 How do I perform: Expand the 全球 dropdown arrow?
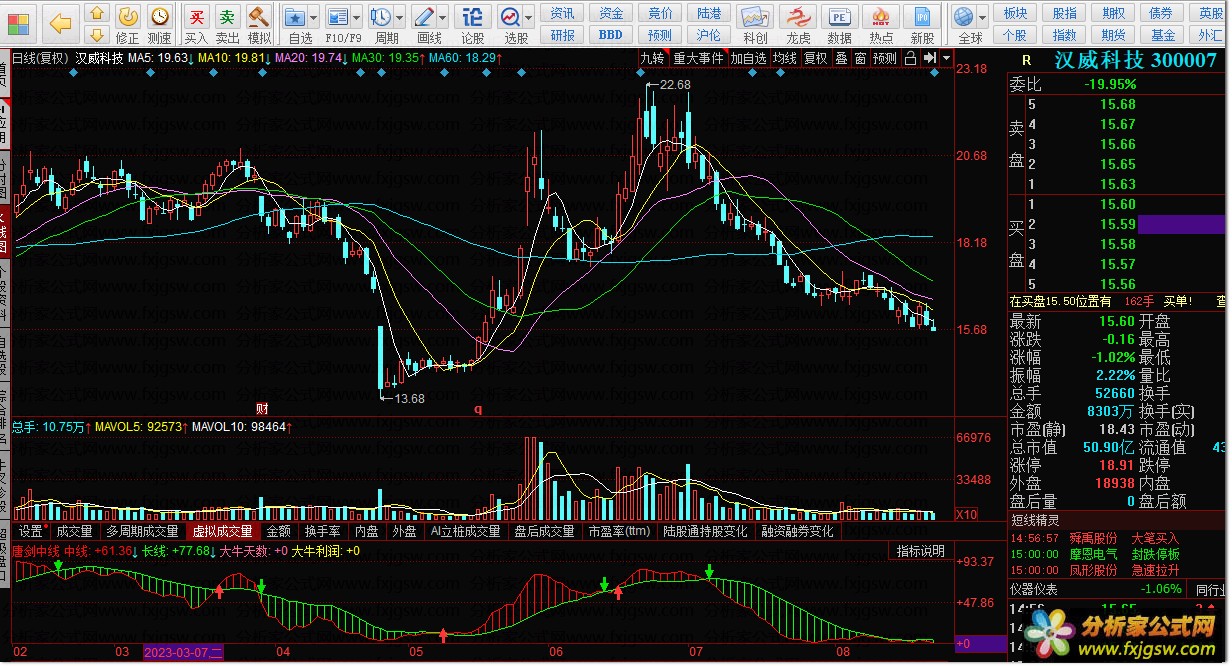(x=984, y=18)
